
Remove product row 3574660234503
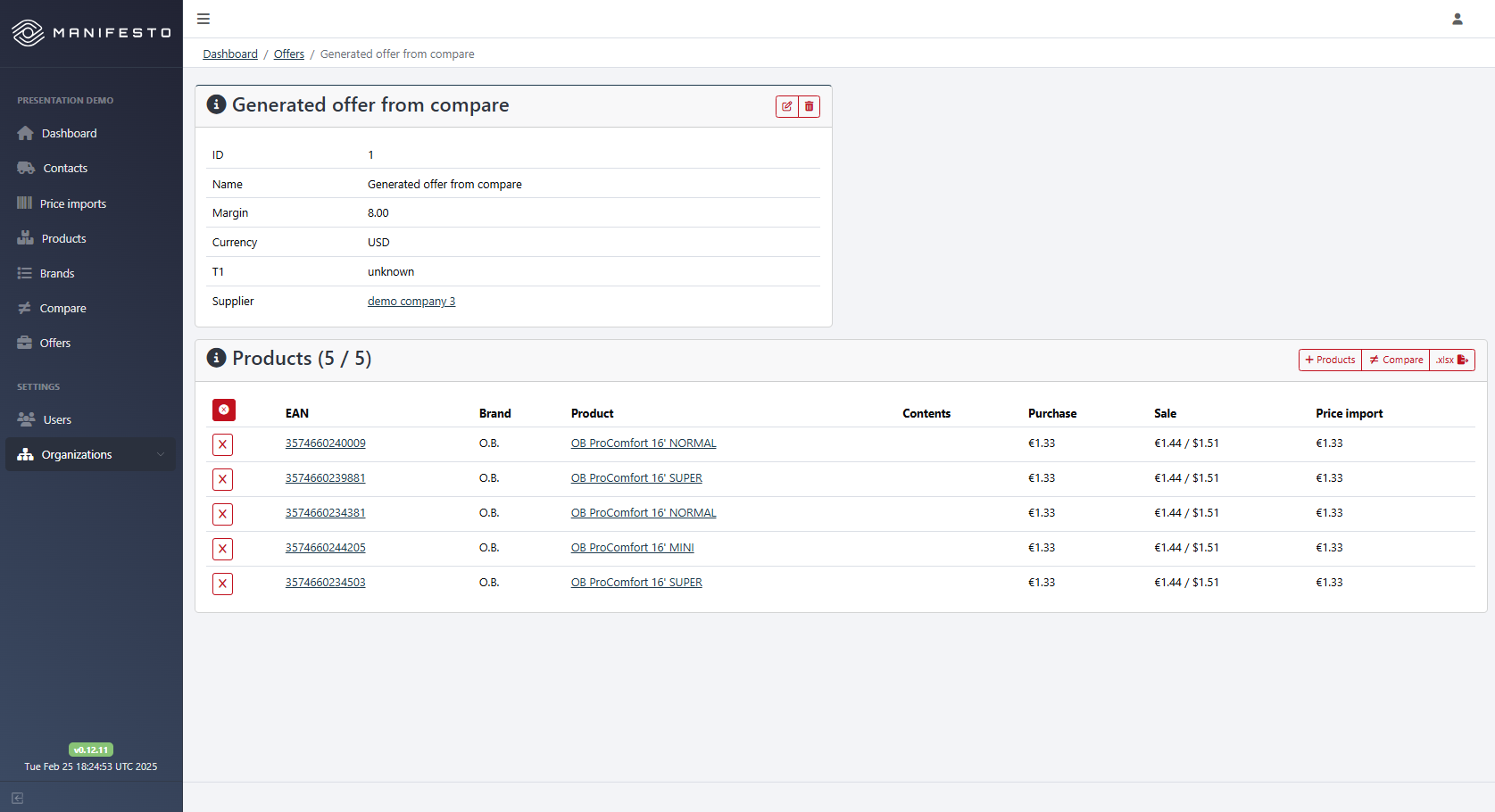(x=223, y=584)
